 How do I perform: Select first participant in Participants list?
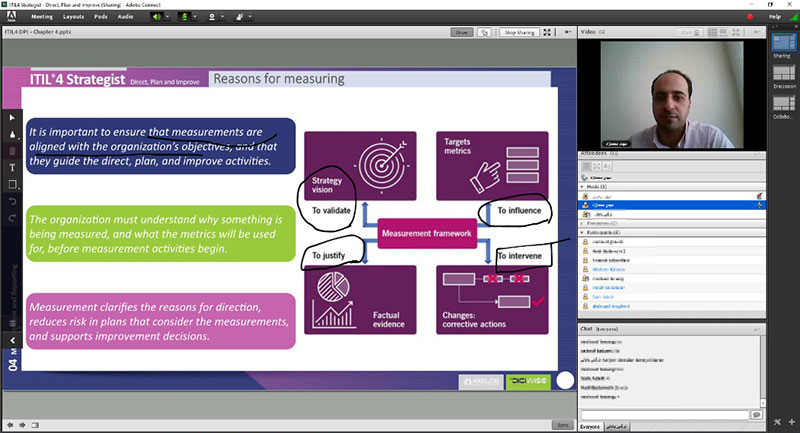pyautogui.click(x=672, y=242)
